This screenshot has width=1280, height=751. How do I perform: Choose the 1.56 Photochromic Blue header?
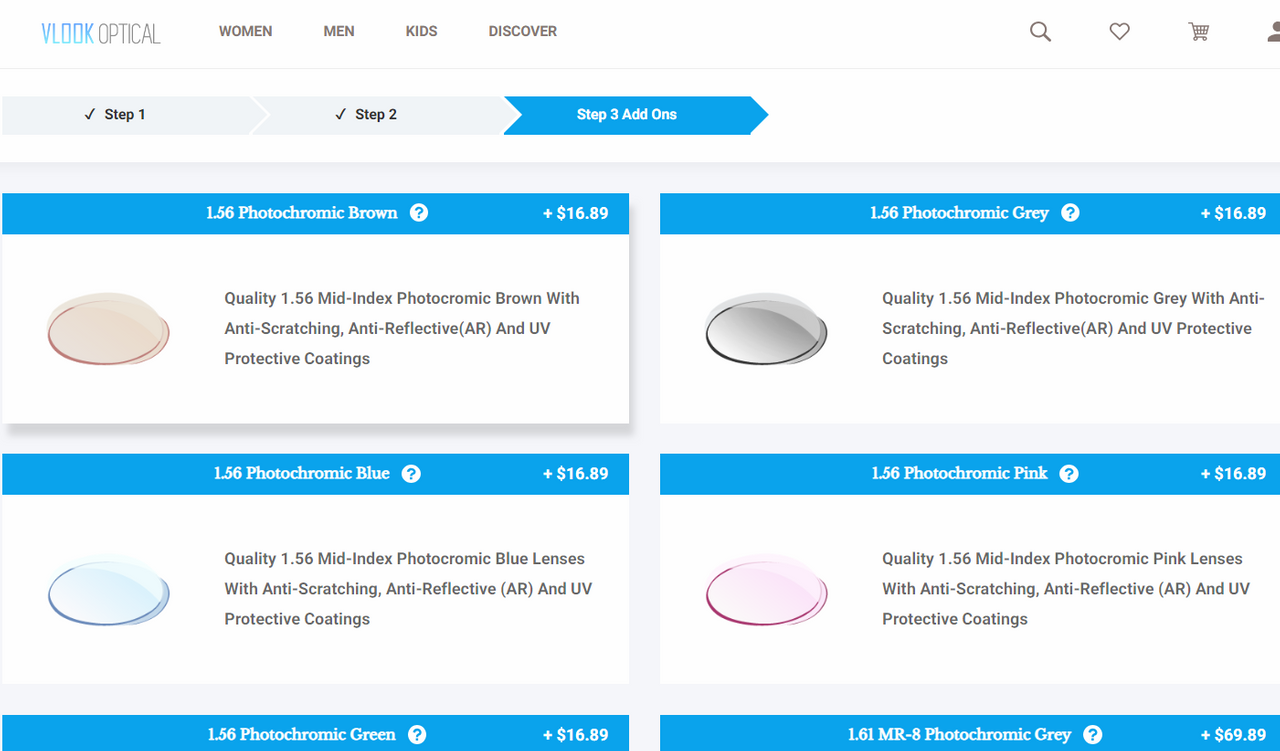(316, 474)
